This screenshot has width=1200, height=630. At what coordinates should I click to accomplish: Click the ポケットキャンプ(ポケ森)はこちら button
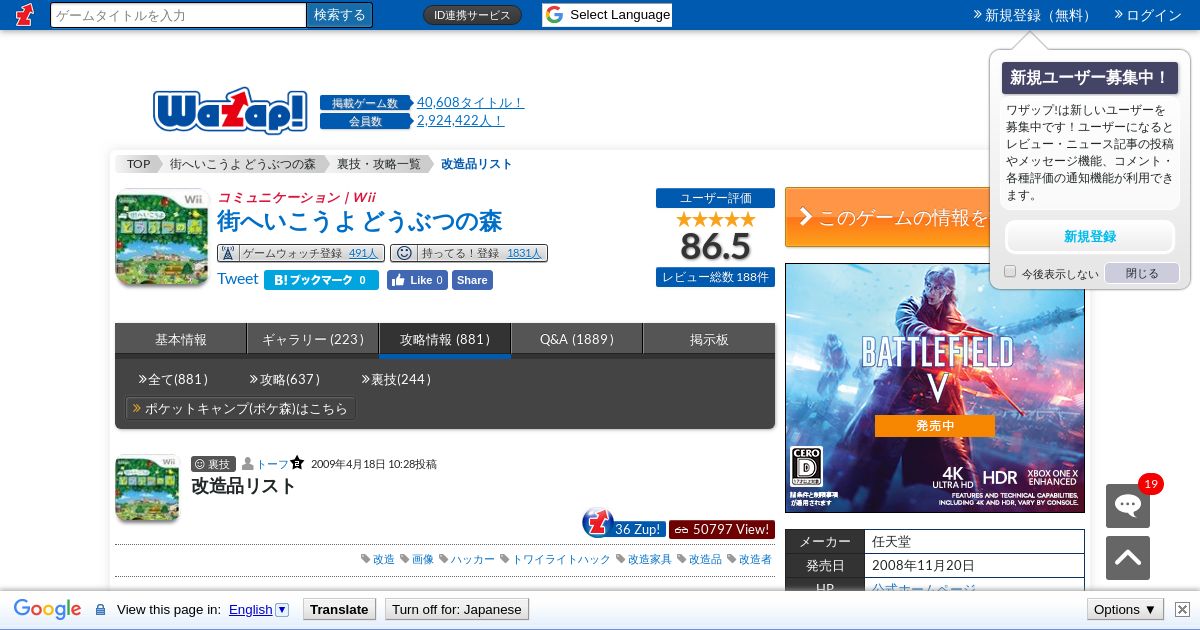pos(240,408)
